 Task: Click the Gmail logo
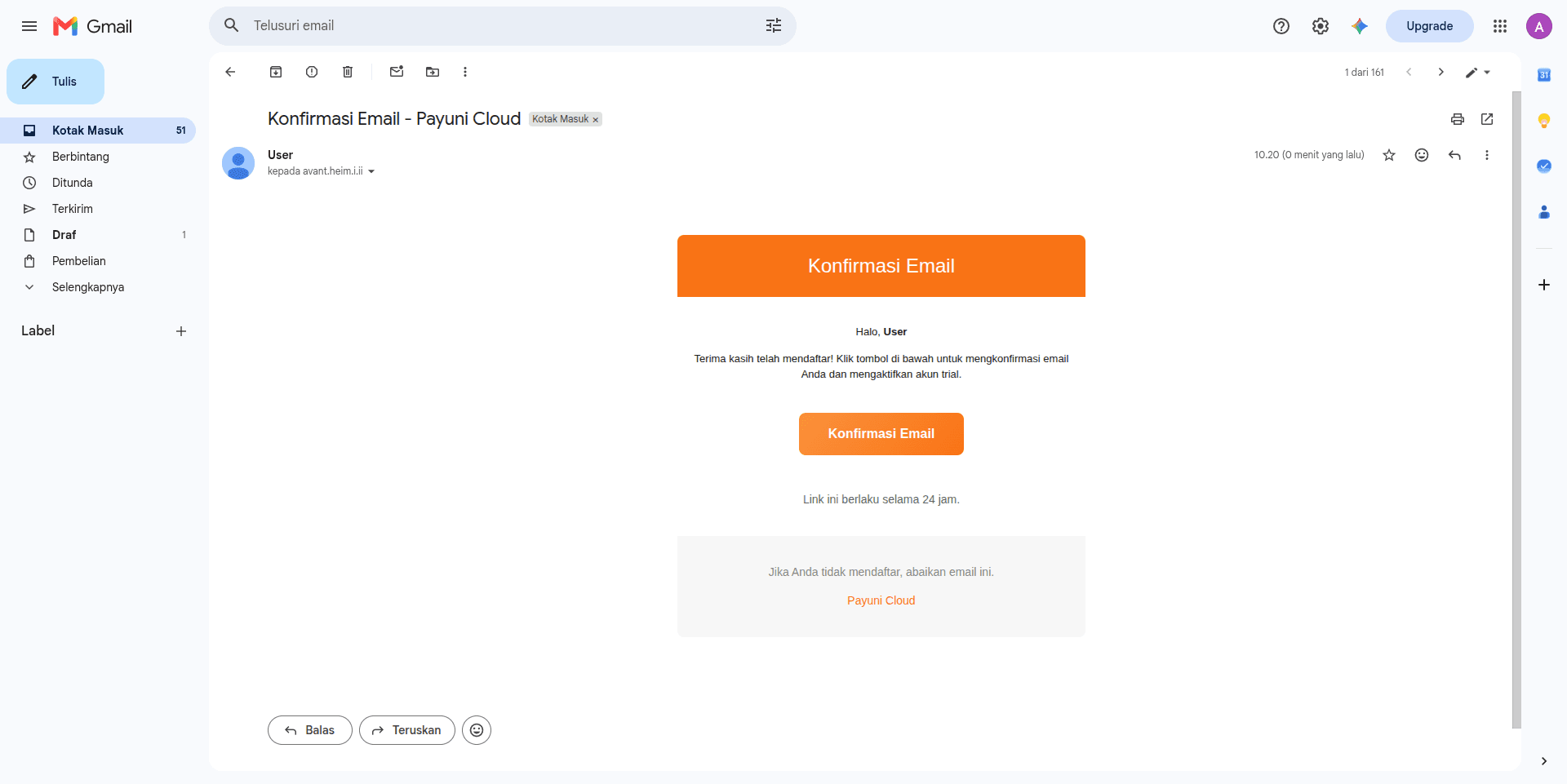pyautogui.click(x=92, y=26)
